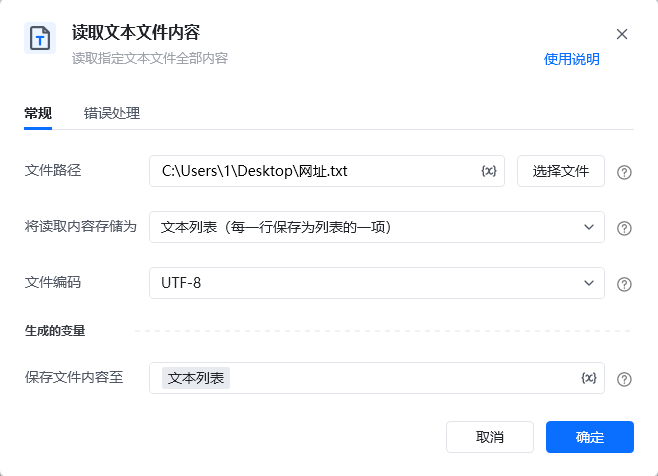Screen dimensions: 658x476
Task: Show help for 文件路径
Action: point(624,172)
